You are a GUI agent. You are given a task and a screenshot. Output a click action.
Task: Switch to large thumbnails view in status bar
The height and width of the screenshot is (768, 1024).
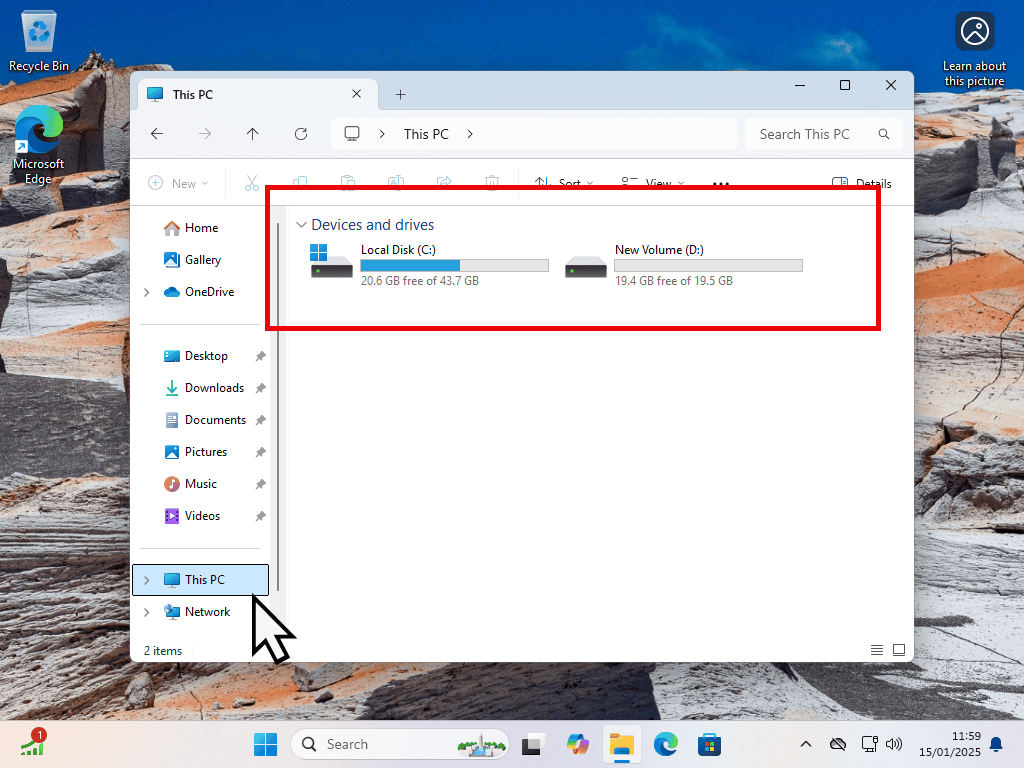pos(899,650)
